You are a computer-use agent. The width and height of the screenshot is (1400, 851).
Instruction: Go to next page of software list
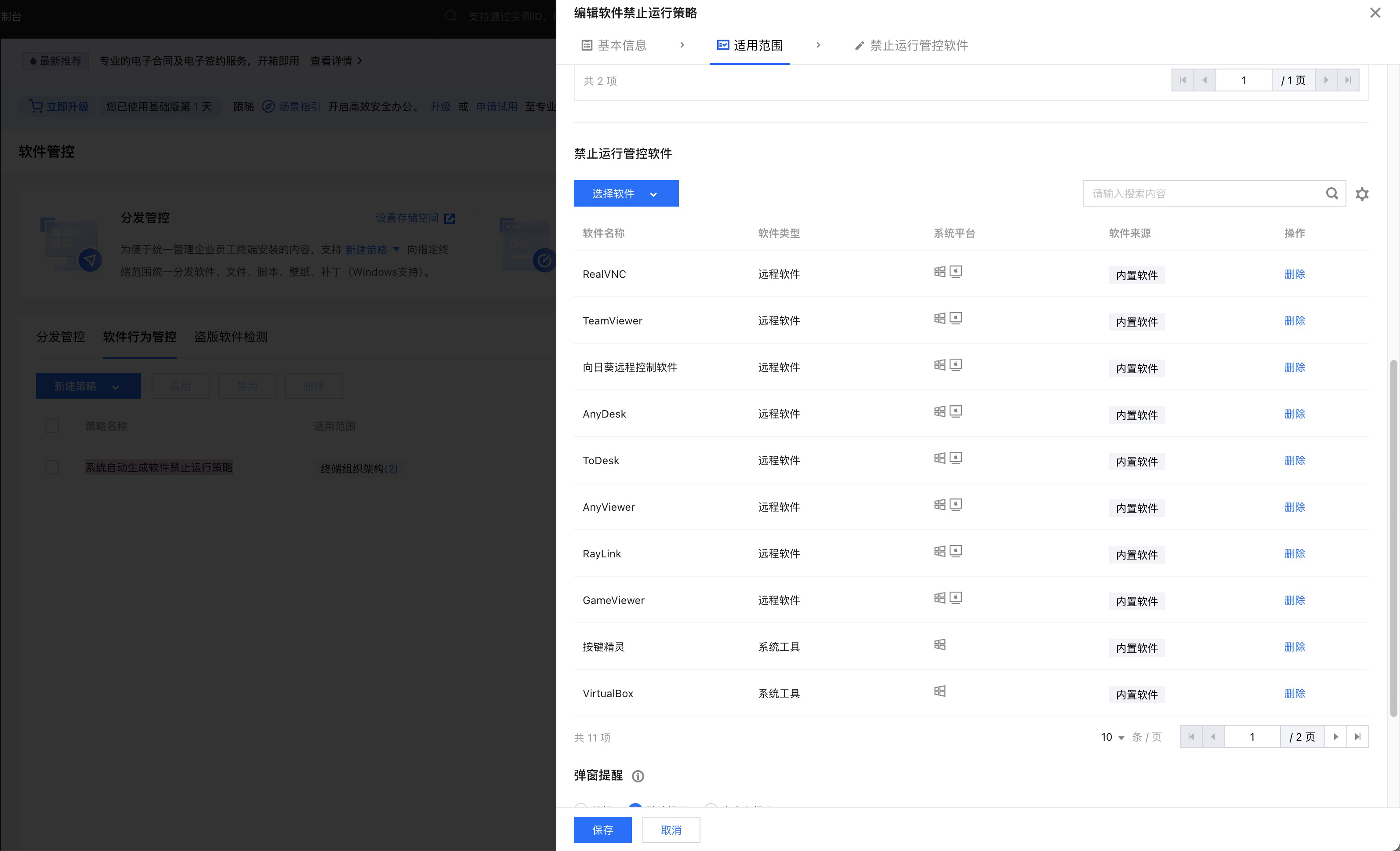click(x=1336, y=737)
